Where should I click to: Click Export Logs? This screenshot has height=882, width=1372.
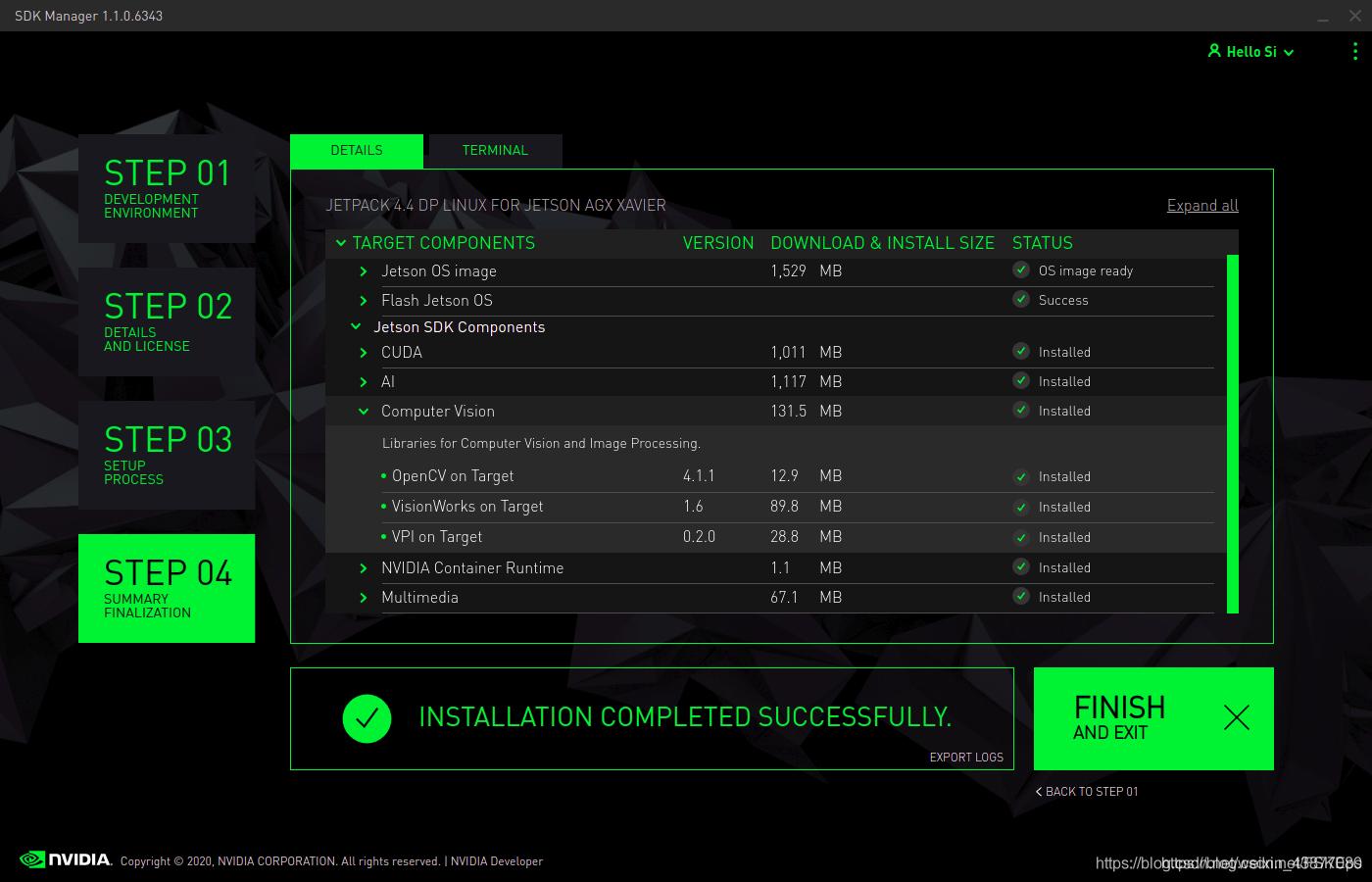966,758
